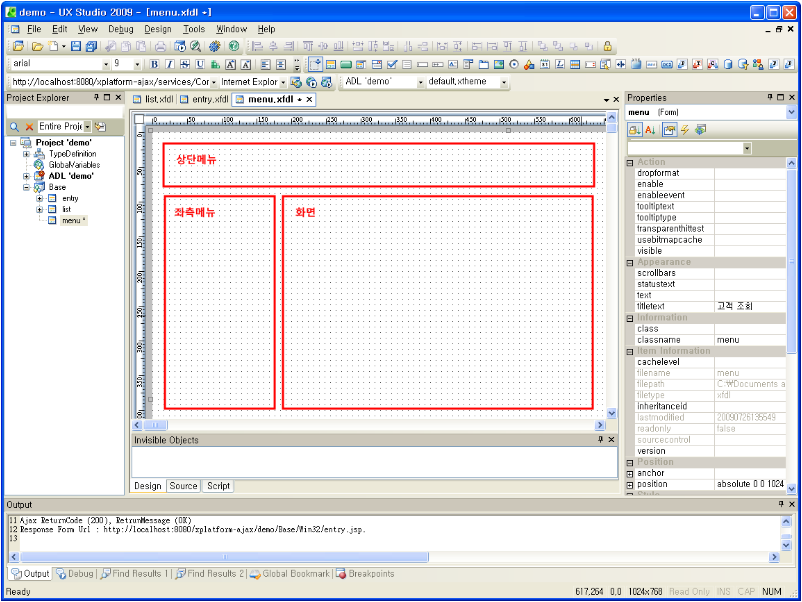Choose the Grid component tool
Viewport: 802px width, 602px height.
click(x=575, y=64)
